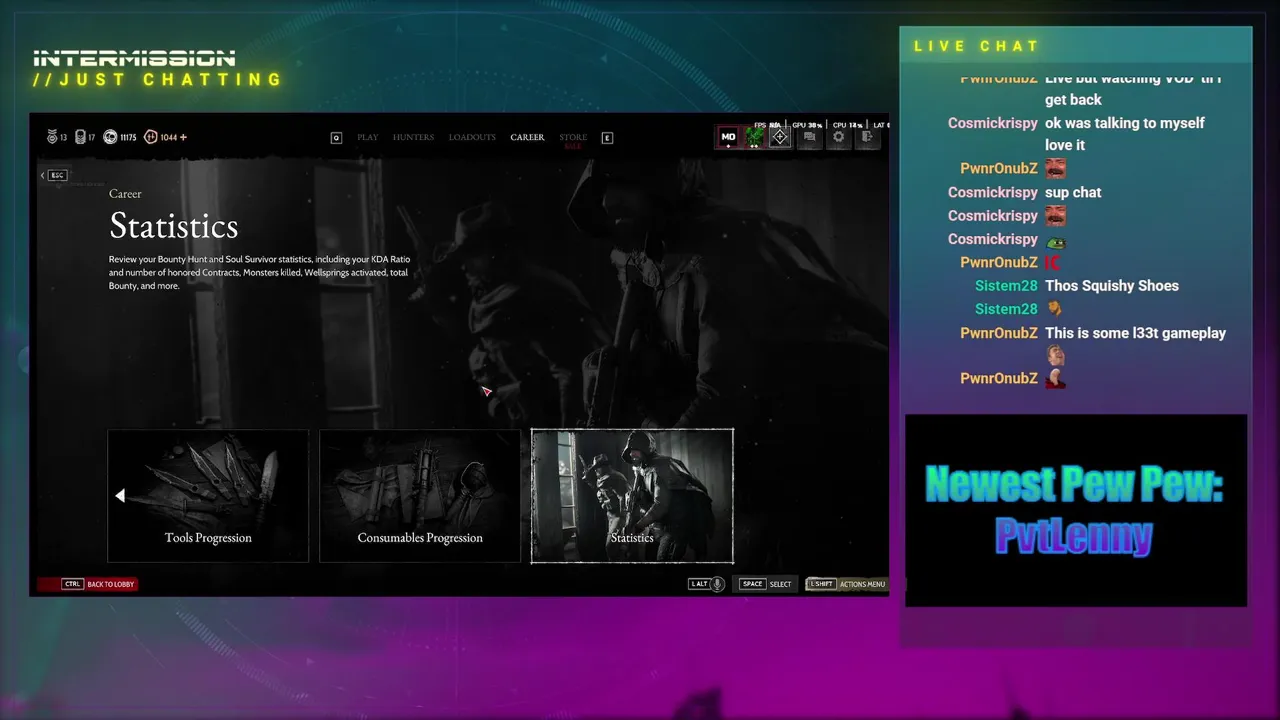Click the bloodline rank icon showing 17
The height and width of the screenshot is (720, 1280).
tap(79, 137)
